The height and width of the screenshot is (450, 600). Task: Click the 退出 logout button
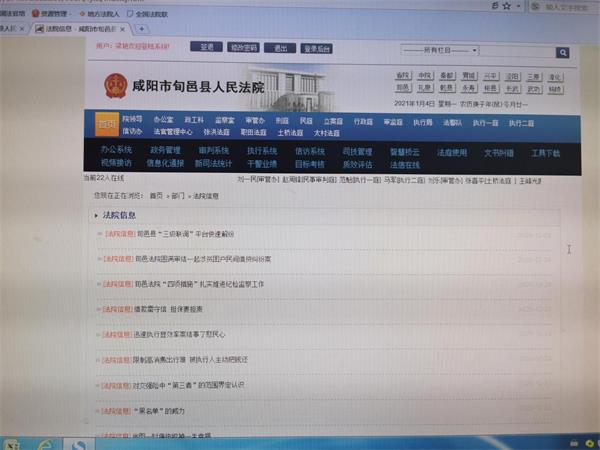click(280, 48)
